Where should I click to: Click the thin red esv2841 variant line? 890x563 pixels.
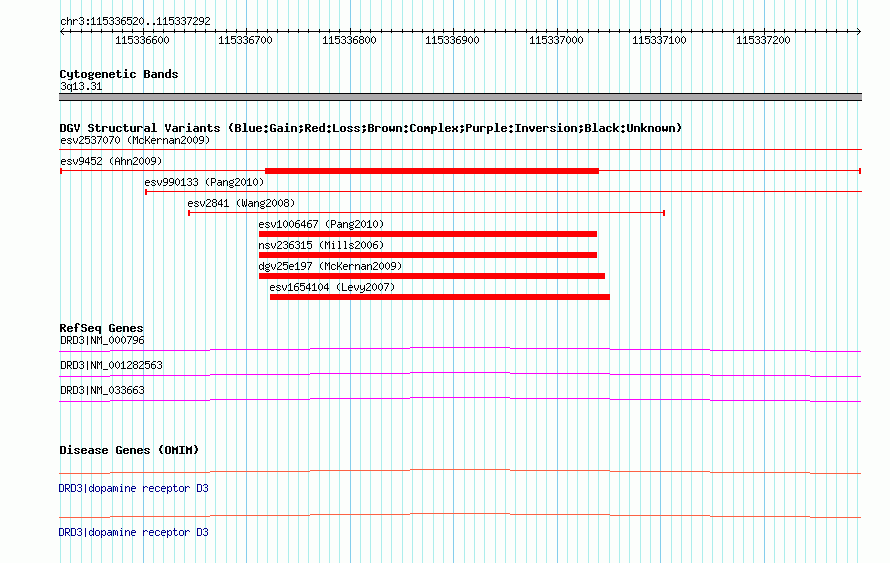pos(426,213)
